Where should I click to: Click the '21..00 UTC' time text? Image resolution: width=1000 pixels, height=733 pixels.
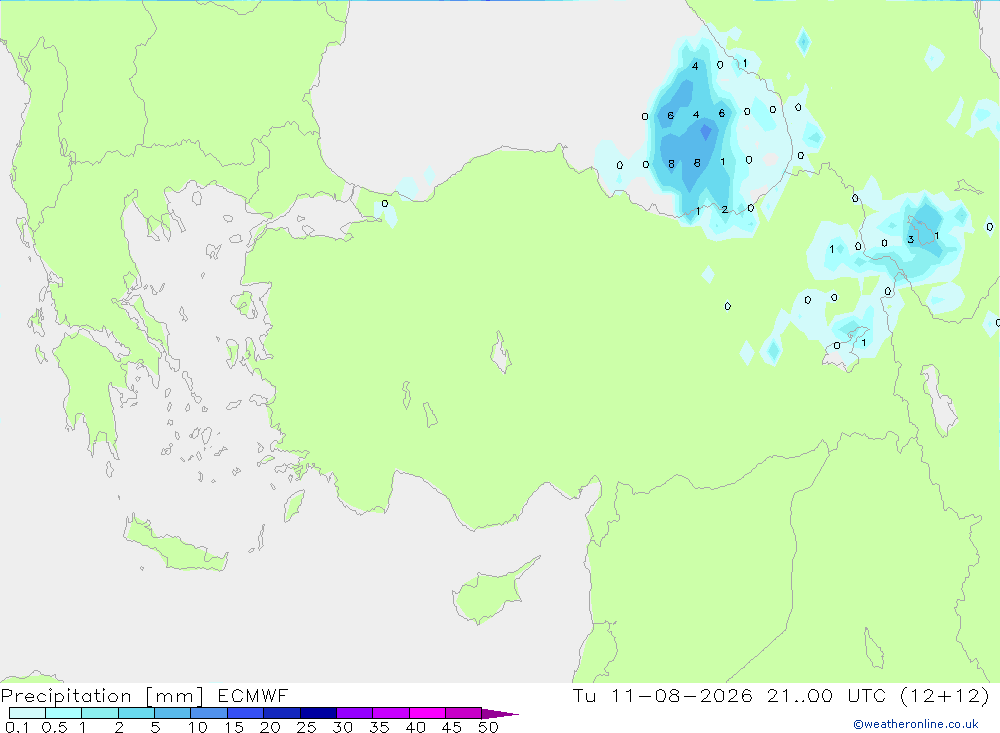click(827, 696)
